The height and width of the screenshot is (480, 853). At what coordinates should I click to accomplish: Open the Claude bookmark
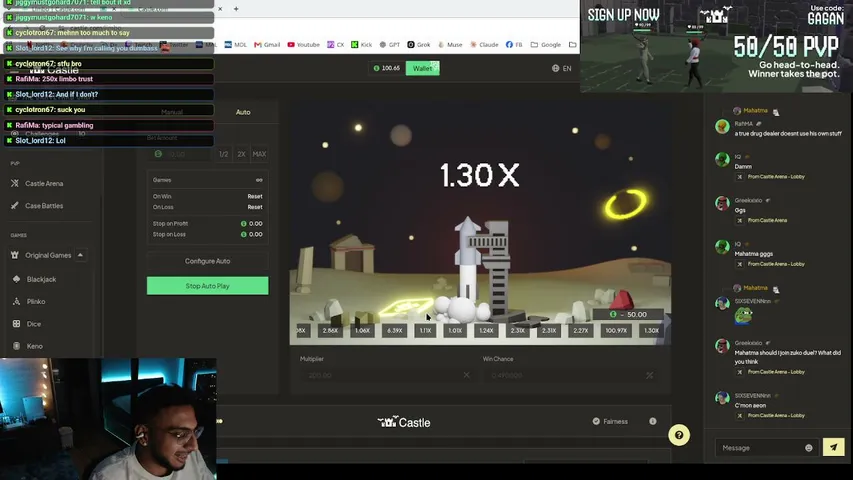point(484,45)
